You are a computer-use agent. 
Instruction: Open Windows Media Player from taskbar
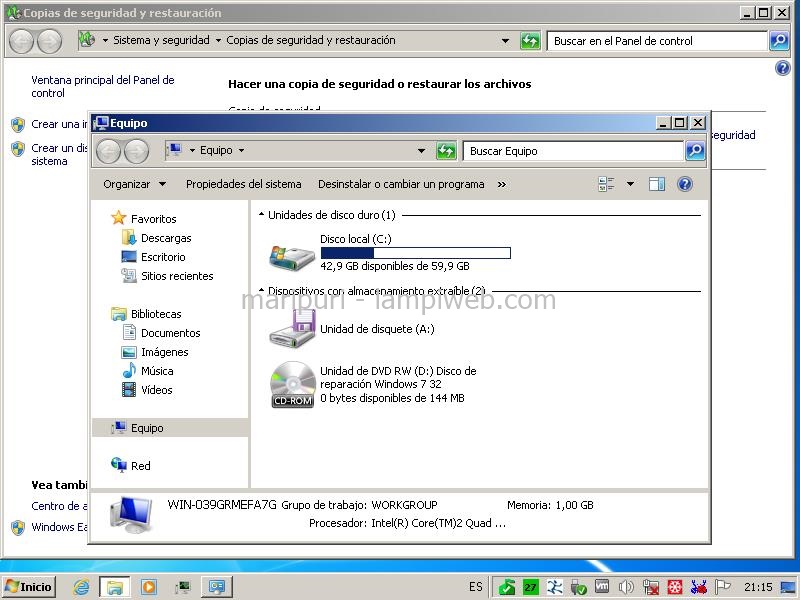click(x=149, y=587)
